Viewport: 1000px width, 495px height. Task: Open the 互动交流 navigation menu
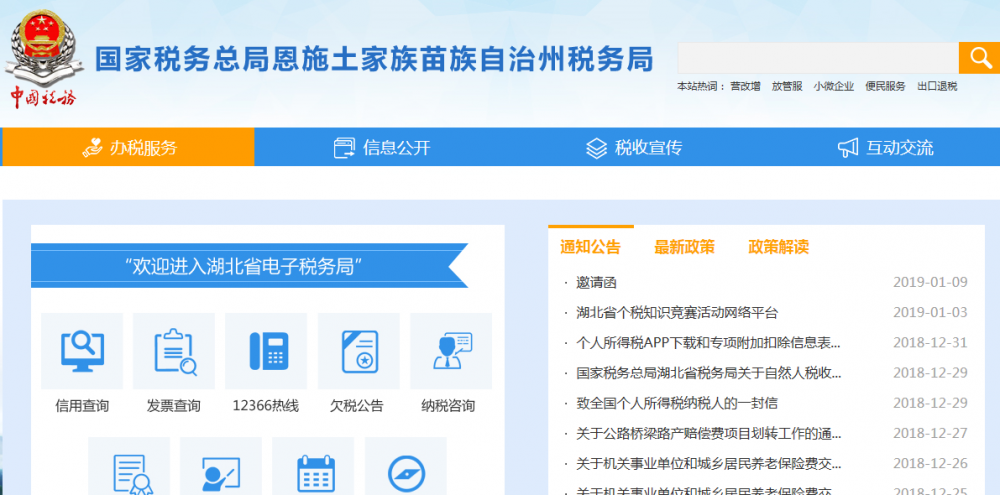coord(885,148)
